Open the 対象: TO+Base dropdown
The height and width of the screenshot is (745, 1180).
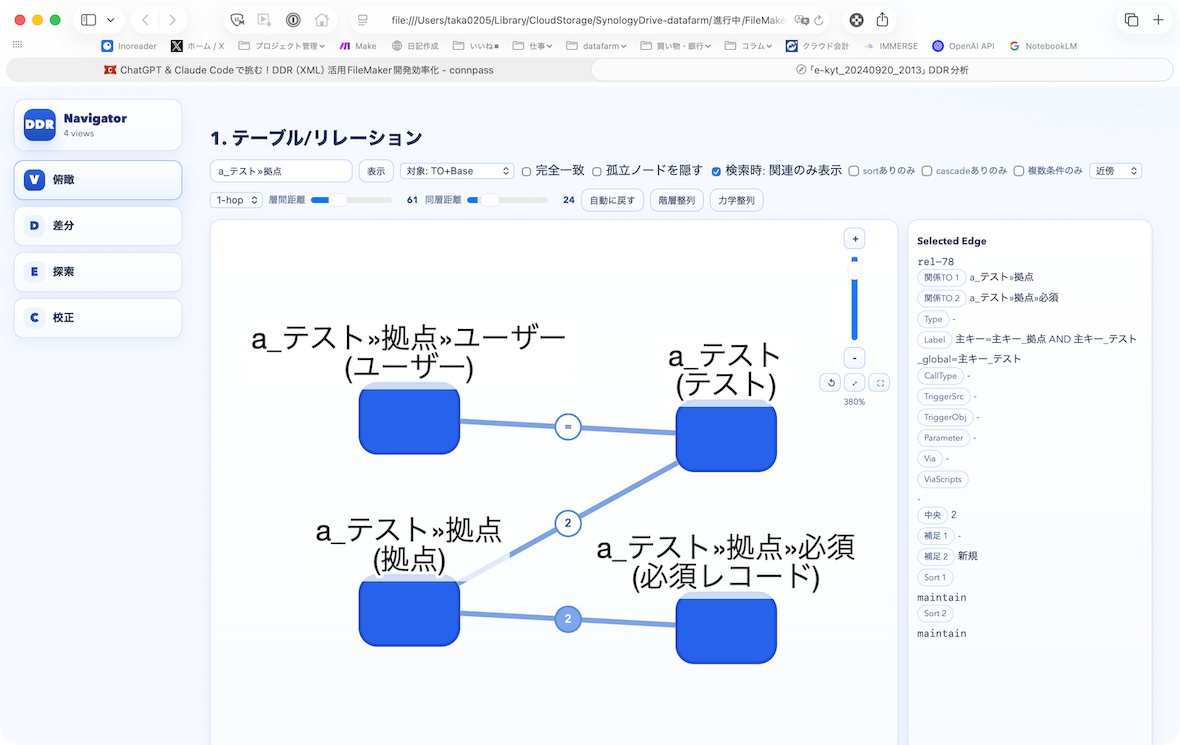pyautogui.click(x=457, y=171)
